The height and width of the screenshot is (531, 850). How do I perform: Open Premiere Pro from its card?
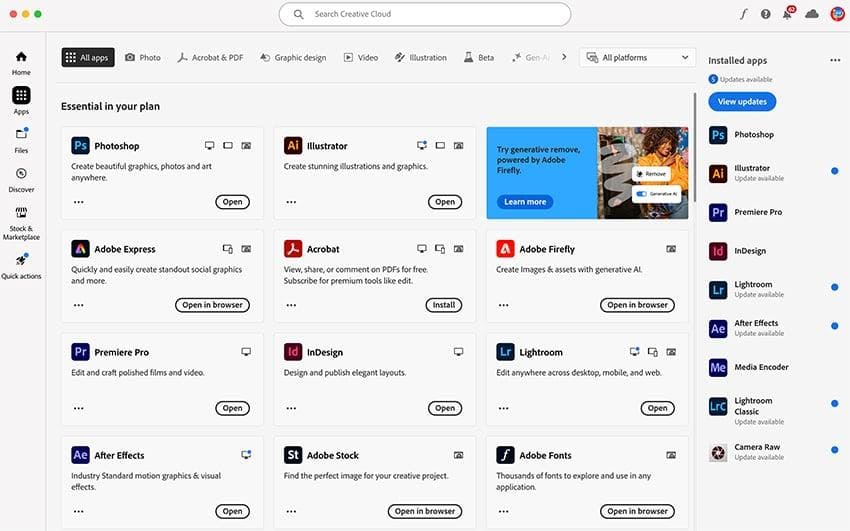[x=233, y=408]
